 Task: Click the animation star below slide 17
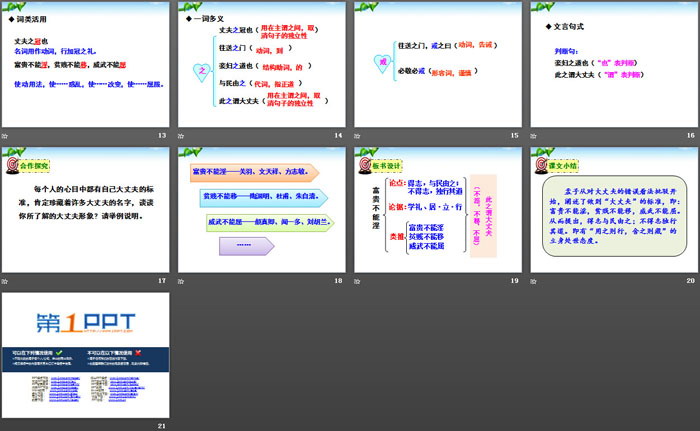tap(8, 281)
